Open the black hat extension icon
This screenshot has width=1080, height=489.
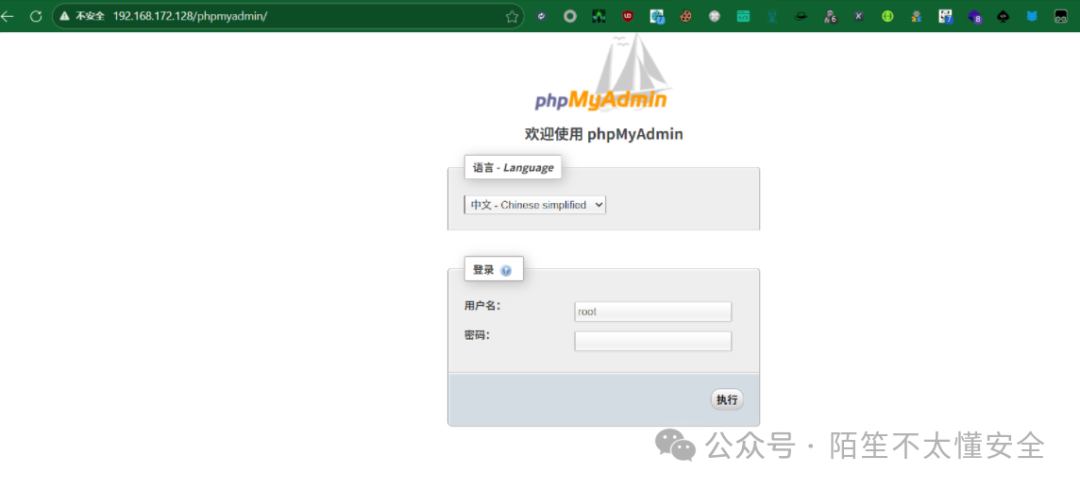pos(800,17)
